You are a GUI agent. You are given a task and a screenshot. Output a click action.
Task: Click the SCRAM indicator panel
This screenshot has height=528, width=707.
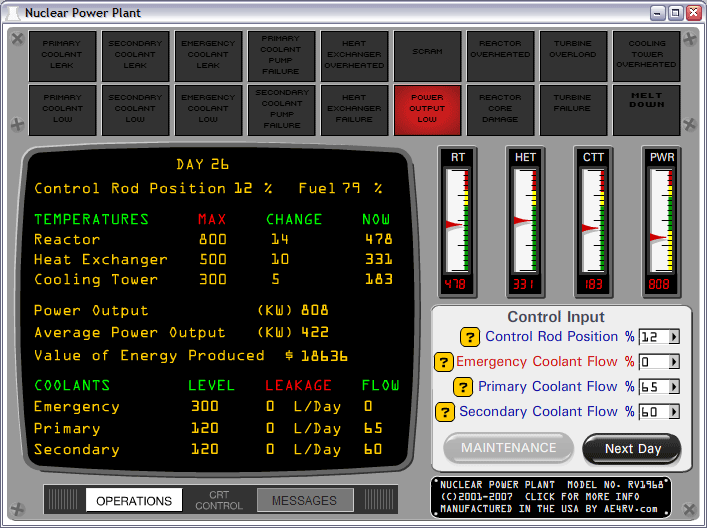(427, 56)
